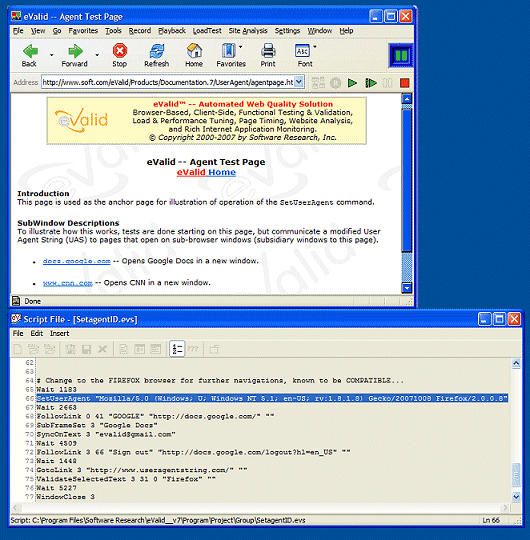Click the red Stop icon
The width and height of the screenshot is (530, 540).
(x=120, y=51)
